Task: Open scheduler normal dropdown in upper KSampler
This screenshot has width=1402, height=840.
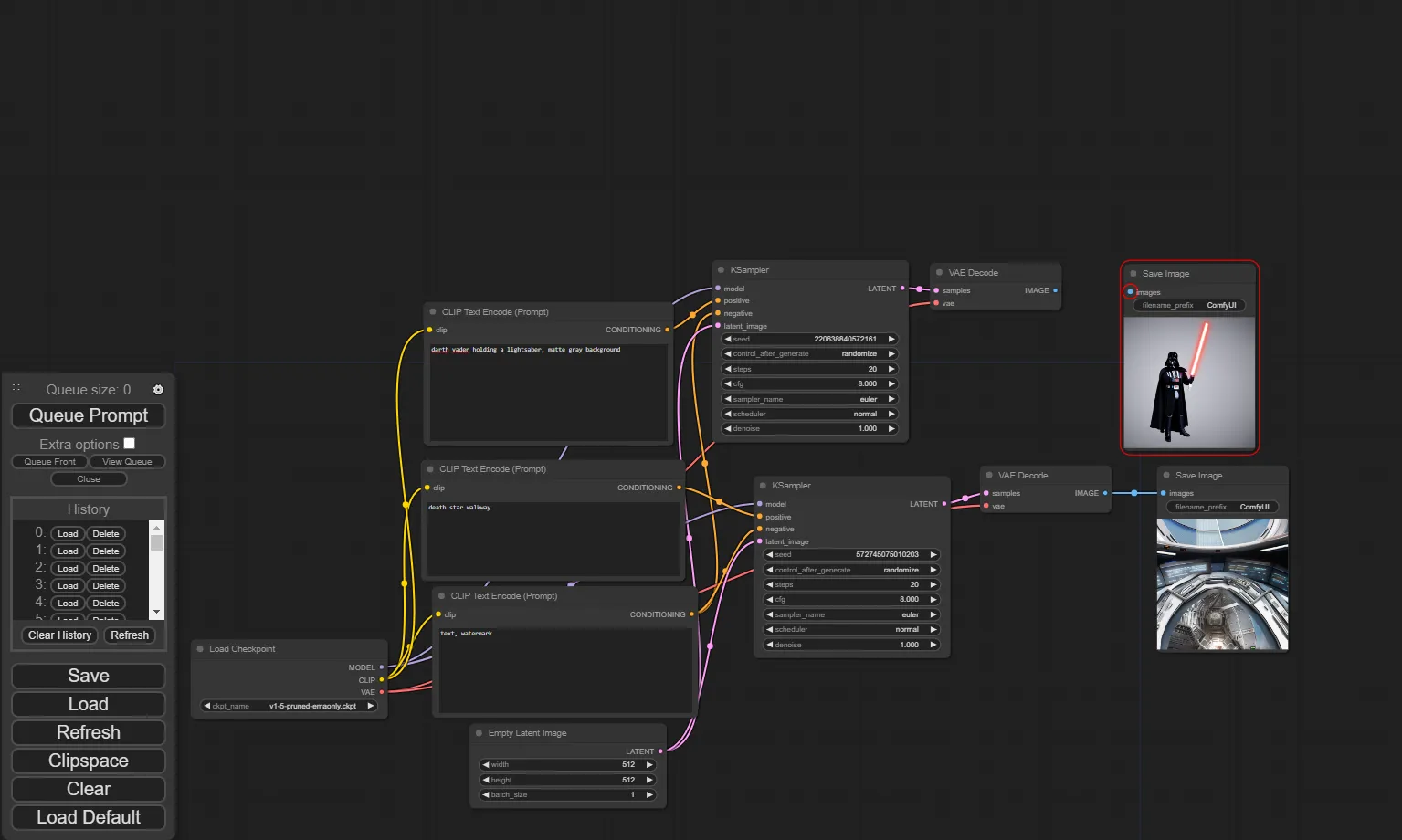Action: click(809, 414)
